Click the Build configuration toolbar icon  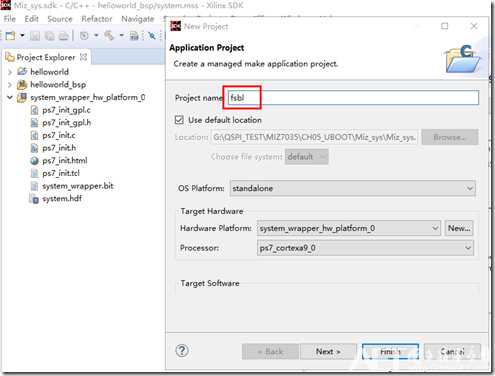pyautogui.click(x=84, y=35)
